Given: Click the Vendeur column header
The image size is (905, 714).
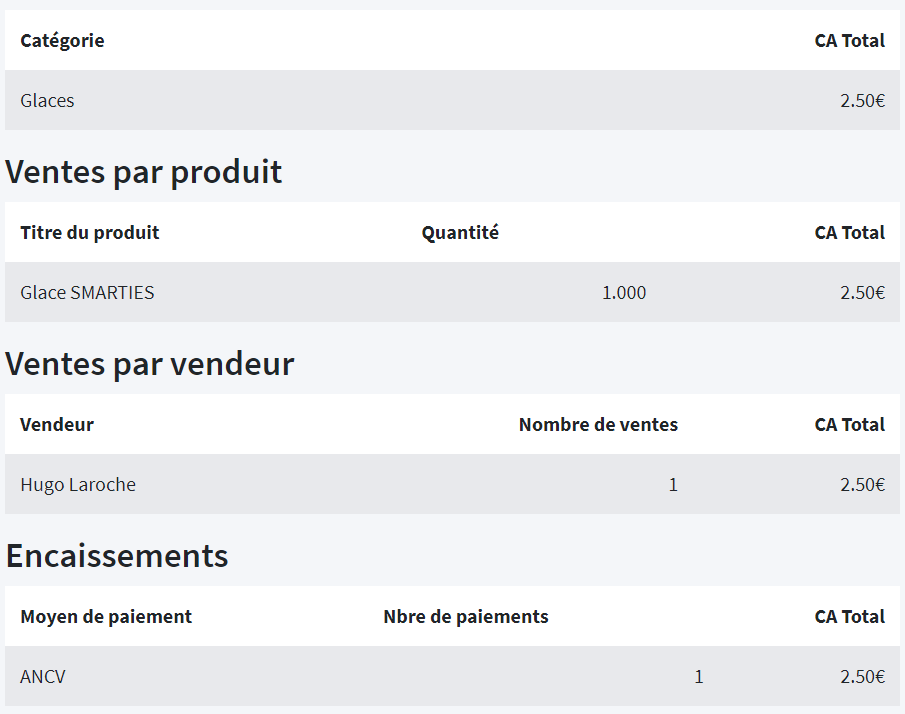Looking at the screenshot, I should point(57,424).
